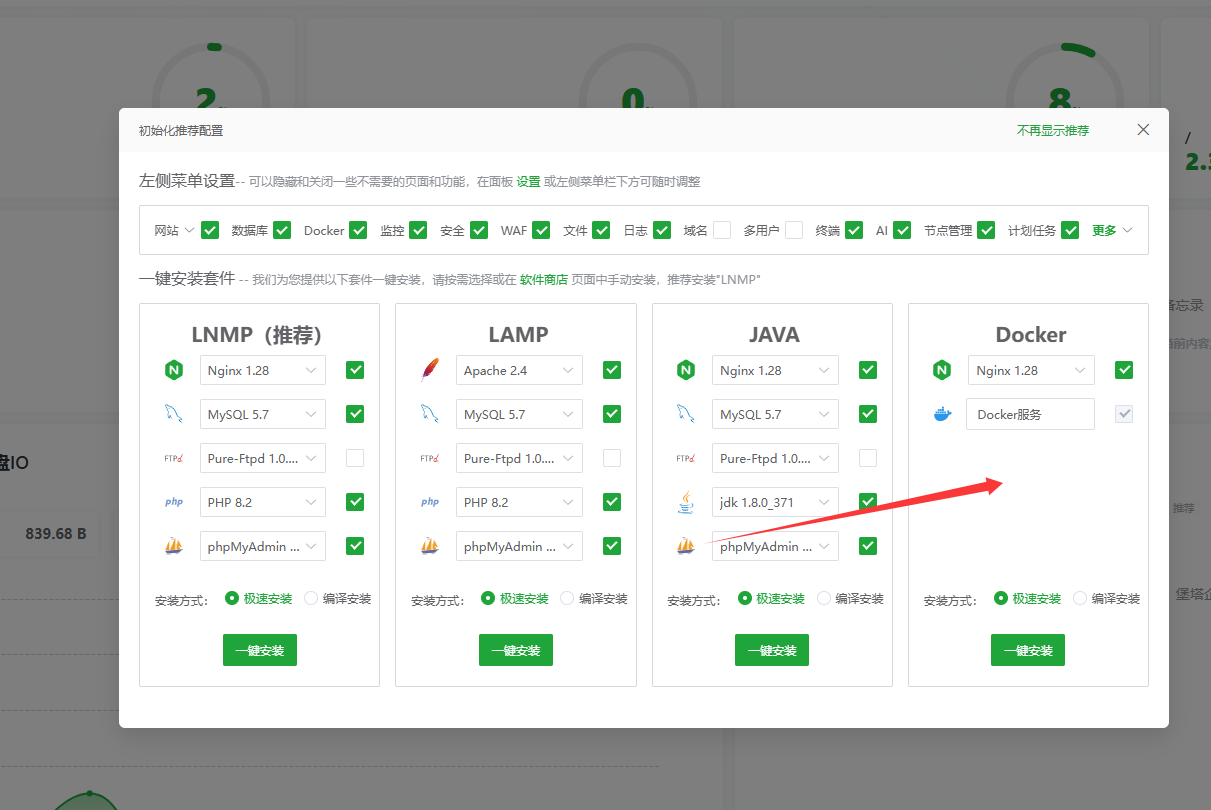1211x810 pixels.
Task: Click the MySQL dolphin icon in LNMP card
Action: pos(174,414)
